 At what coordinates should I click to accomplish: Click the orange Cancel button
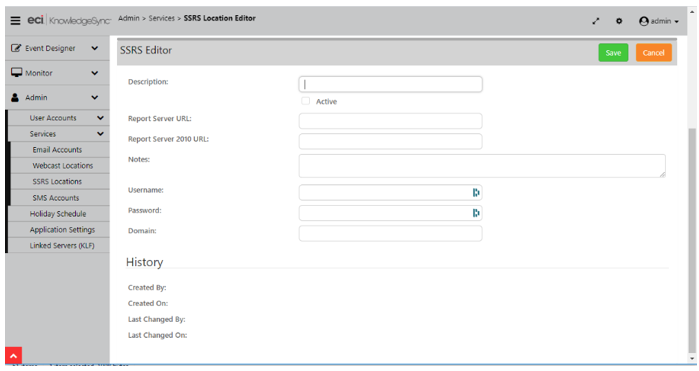pos(654,53)
